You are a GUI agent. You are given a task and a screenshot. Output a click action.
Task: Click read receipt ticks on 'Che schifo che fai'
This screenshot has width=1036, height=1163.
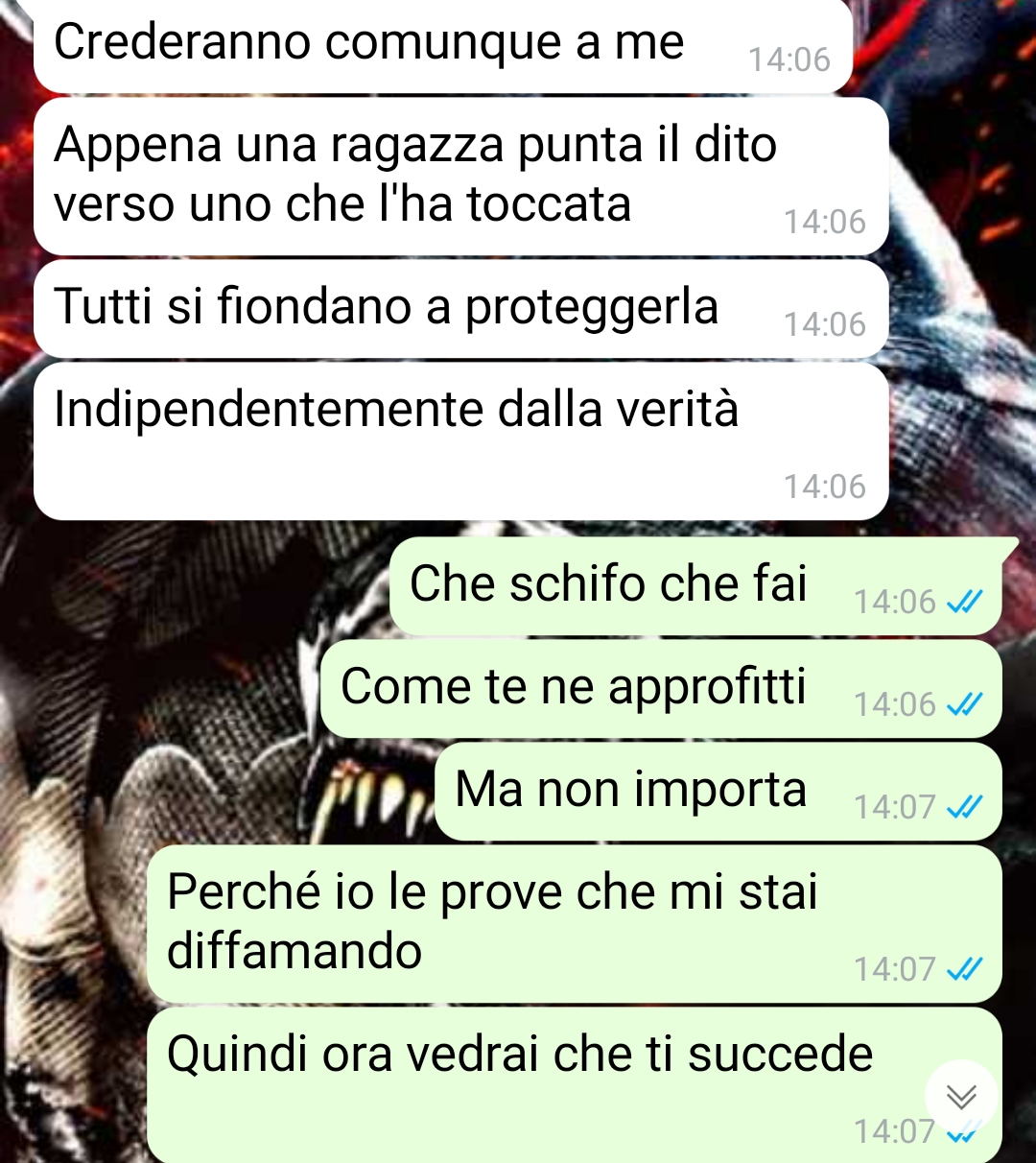[x=964, y=602]
